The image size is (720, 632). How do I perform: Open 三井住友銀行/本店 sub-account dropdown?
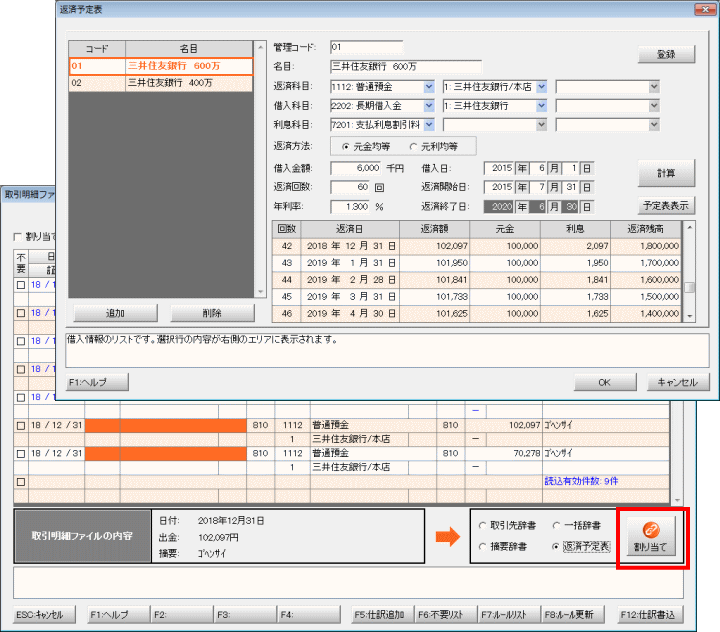tap(542, 87)
